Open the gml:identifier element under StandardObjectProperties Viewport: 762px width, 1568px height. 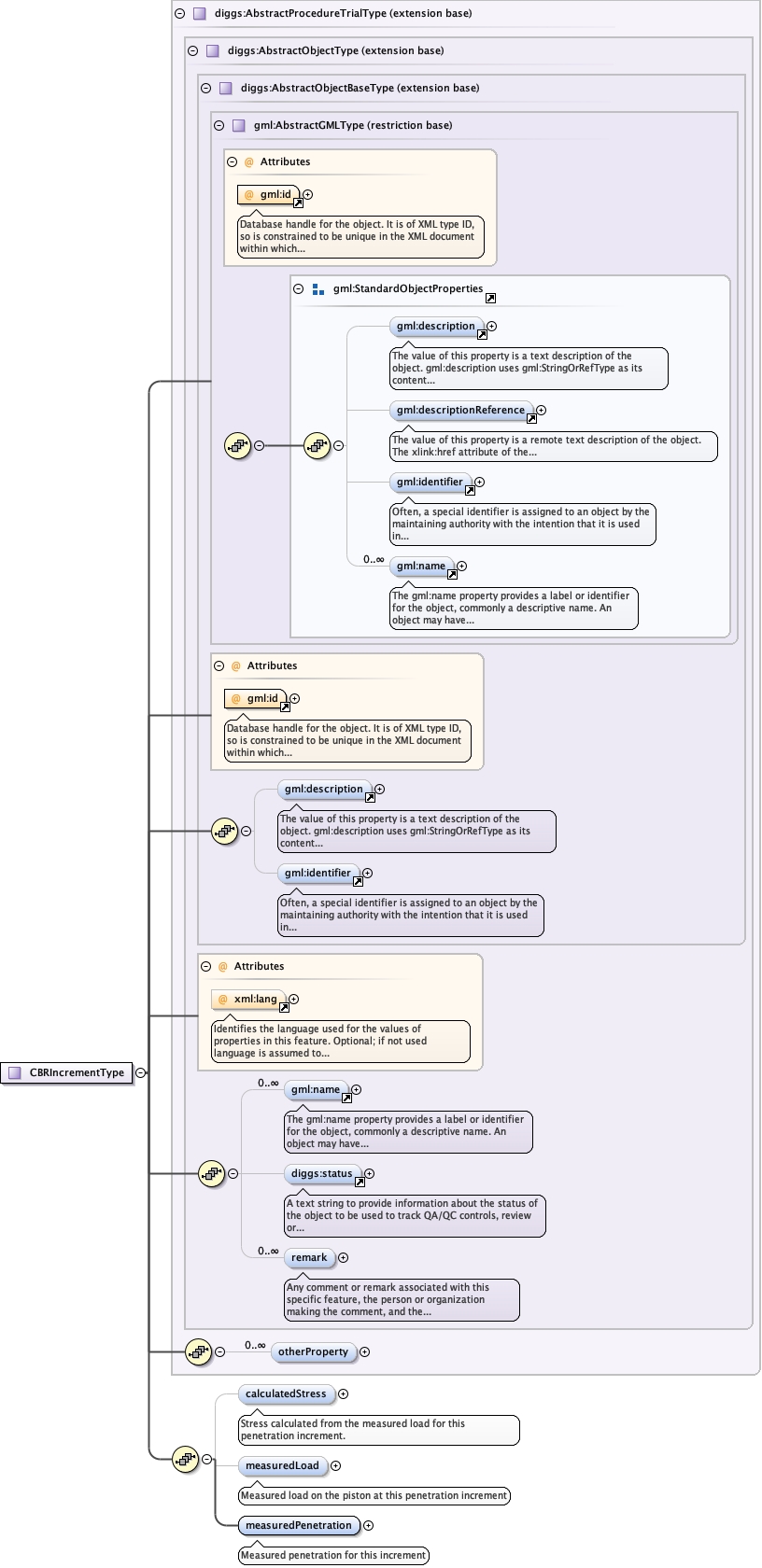429,483
